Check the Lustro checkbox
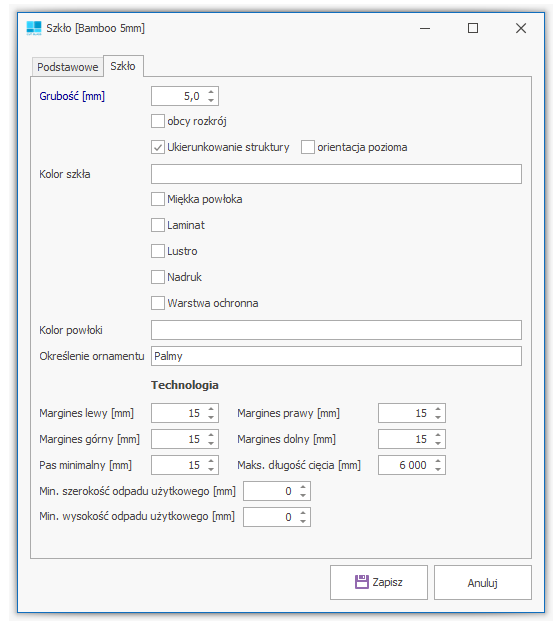 click(158, 251)
